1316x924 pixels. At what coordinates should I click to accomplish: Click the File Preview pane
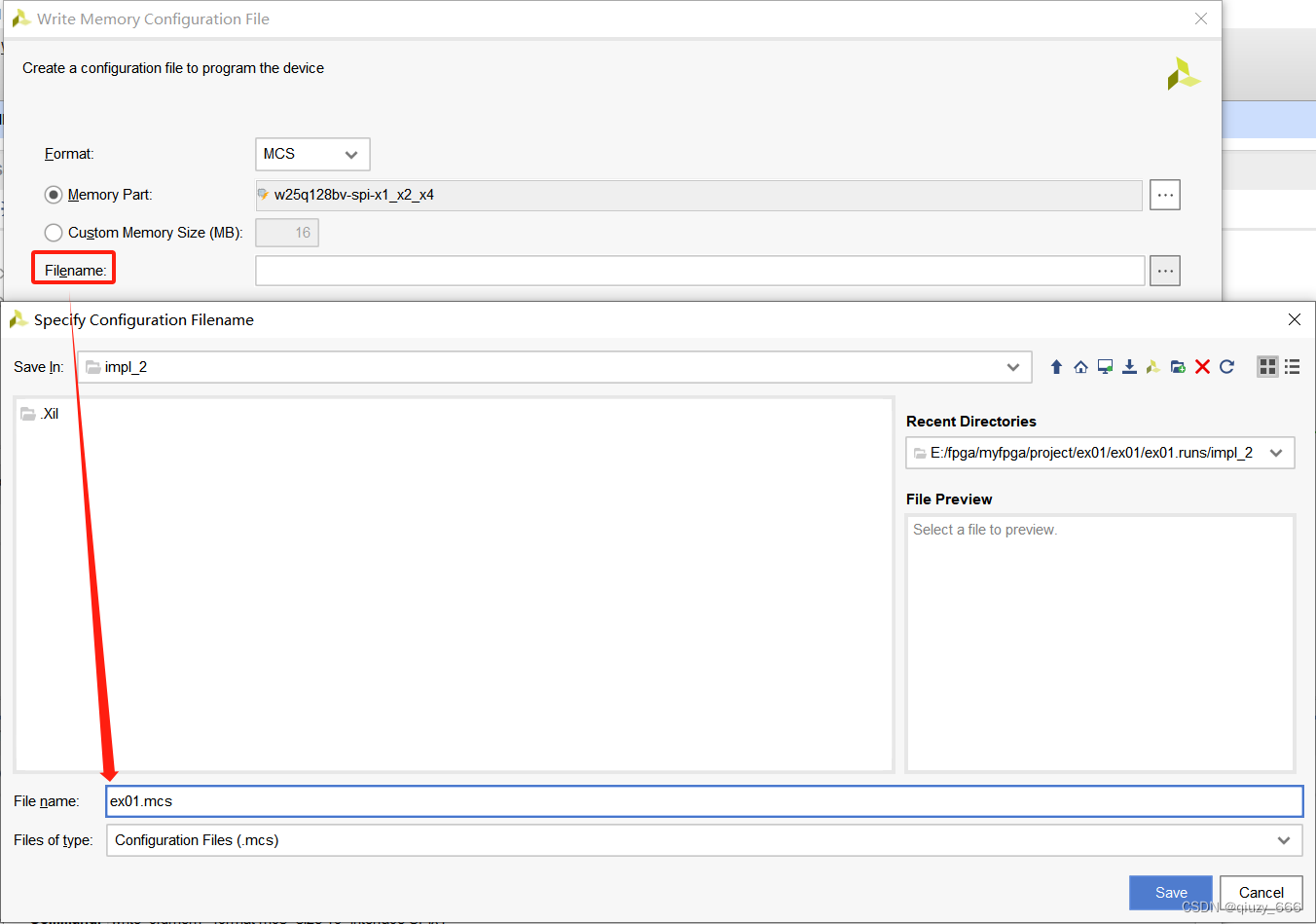(1100, 644)
